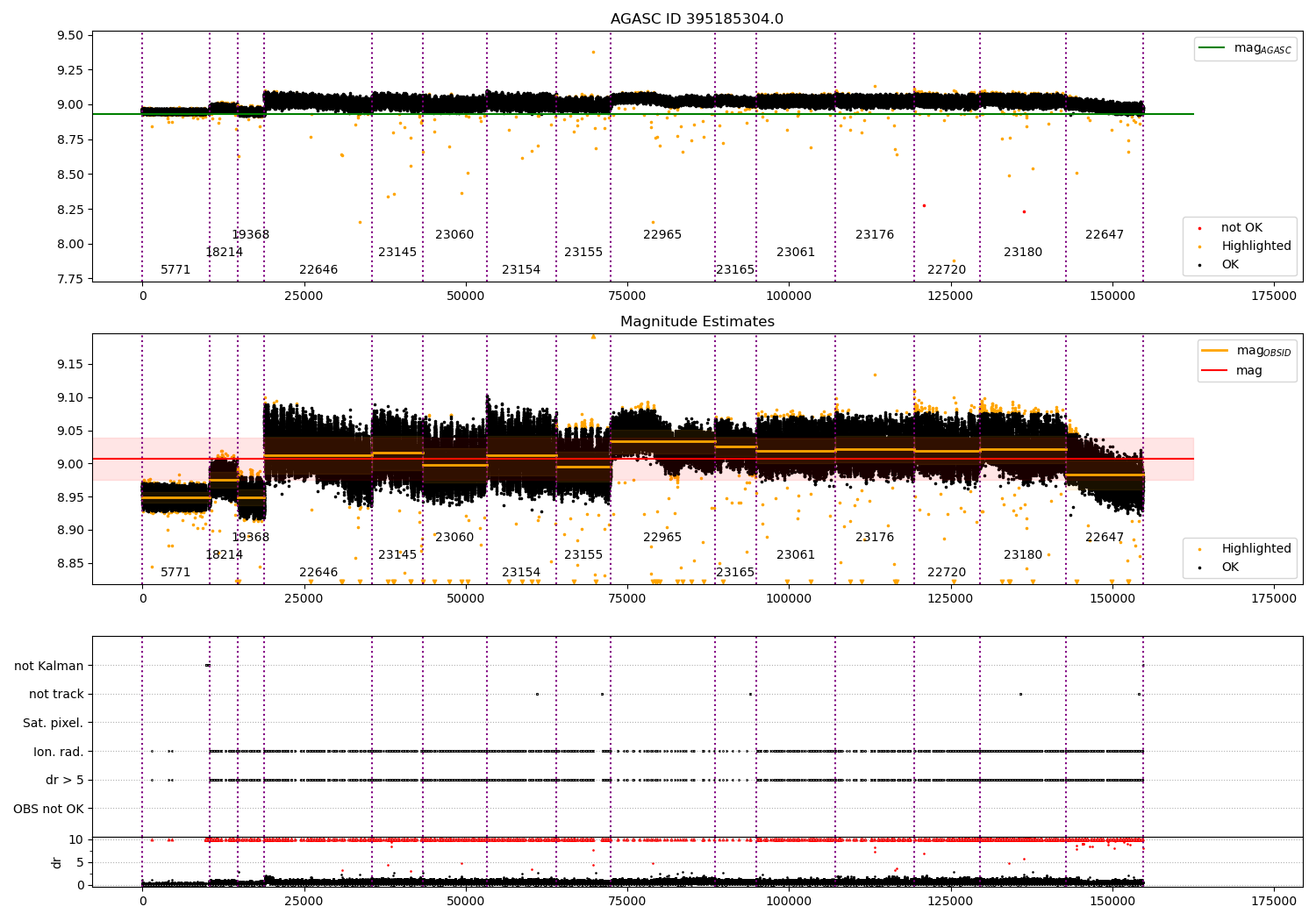This screenshot has height=921, width=1316.
Task: Click the 'mag AGASC' legend entry
Action: pos(1245,48)
